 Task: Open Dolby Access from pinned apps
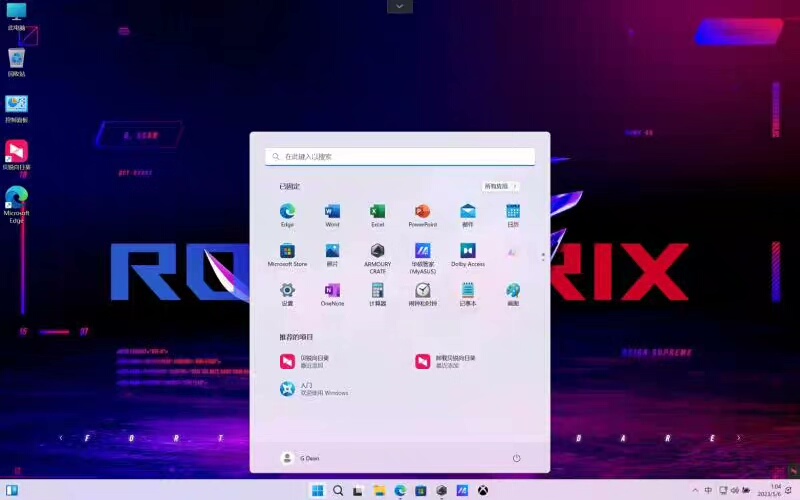[x=468, y=255]
